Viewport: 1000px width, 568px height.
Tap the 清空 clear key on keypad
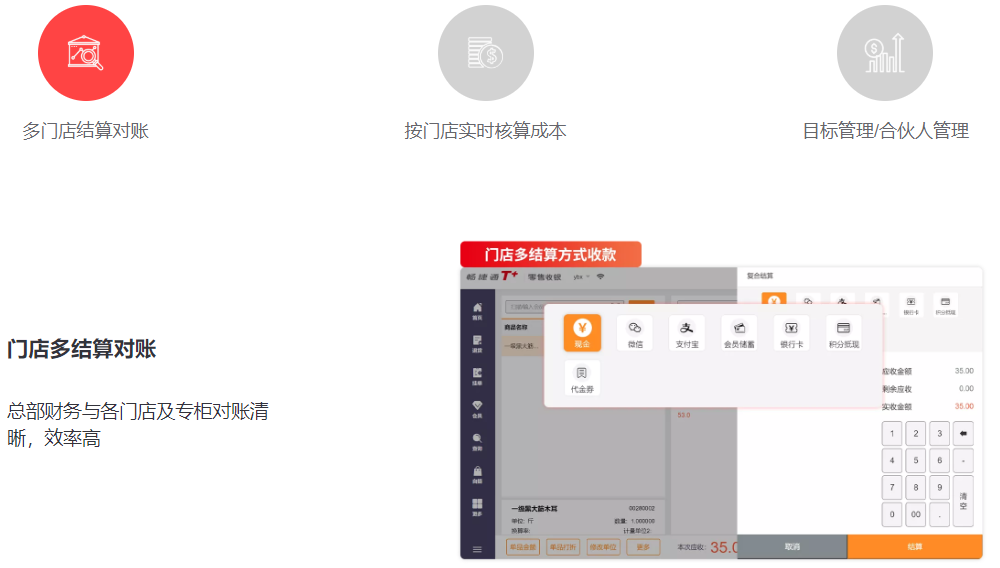tap(963, 501)
